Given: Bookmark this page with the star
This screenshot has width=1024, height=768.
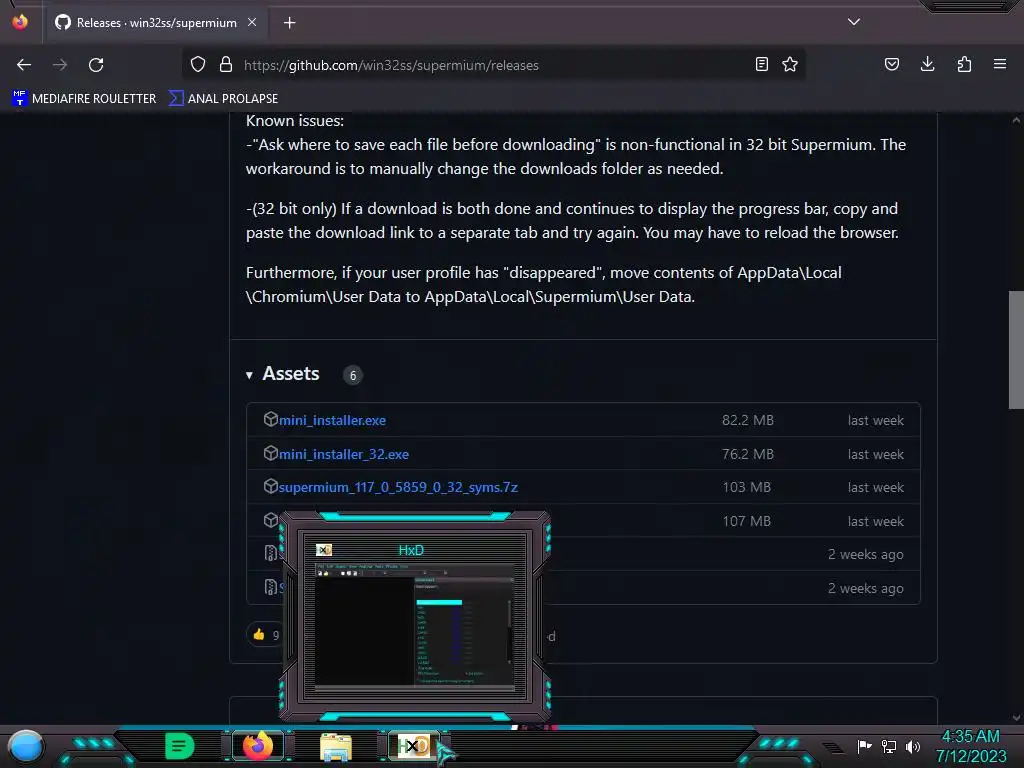Looking at the screenshot, I should (x=790, y=64).
